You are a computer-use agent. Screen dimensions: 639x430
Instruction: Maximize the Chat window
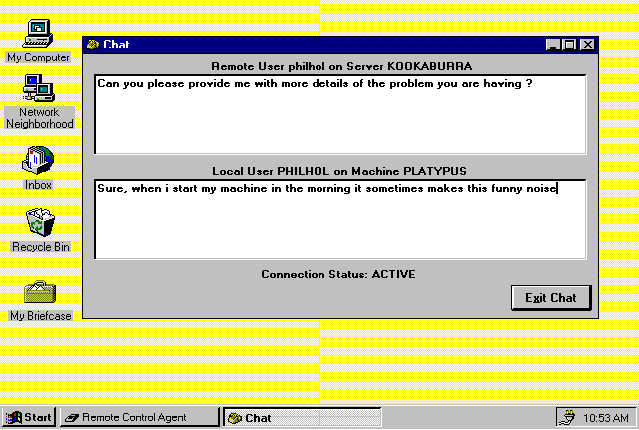pyautogui.click(x=569, y=45)
